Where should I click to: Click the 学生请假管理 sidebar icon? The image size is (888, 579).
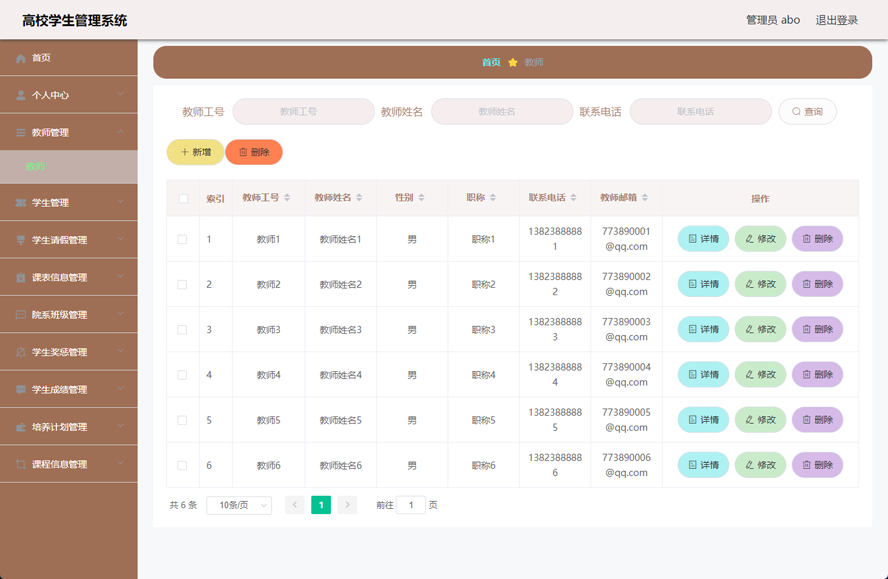(21, 240)
